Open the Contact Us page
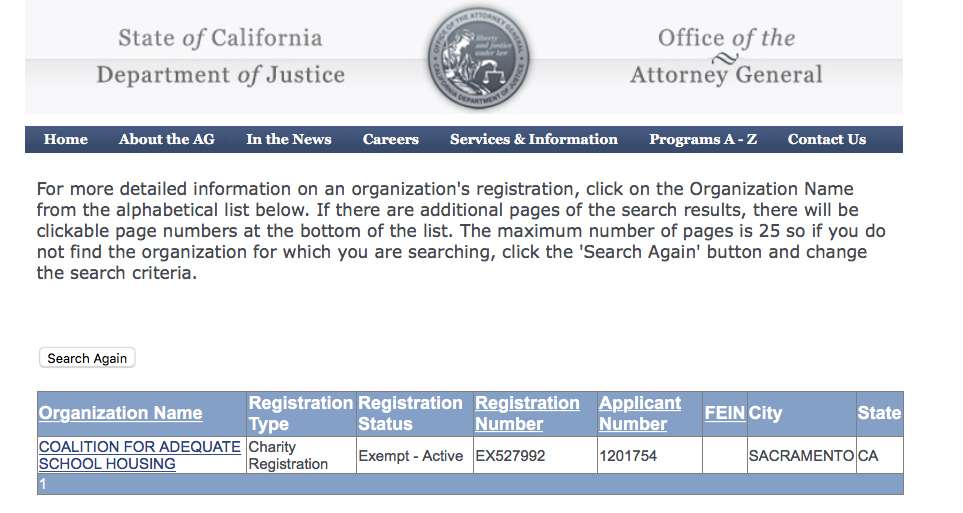The width and height of the screenshot is (963, 513). (827, 140)
